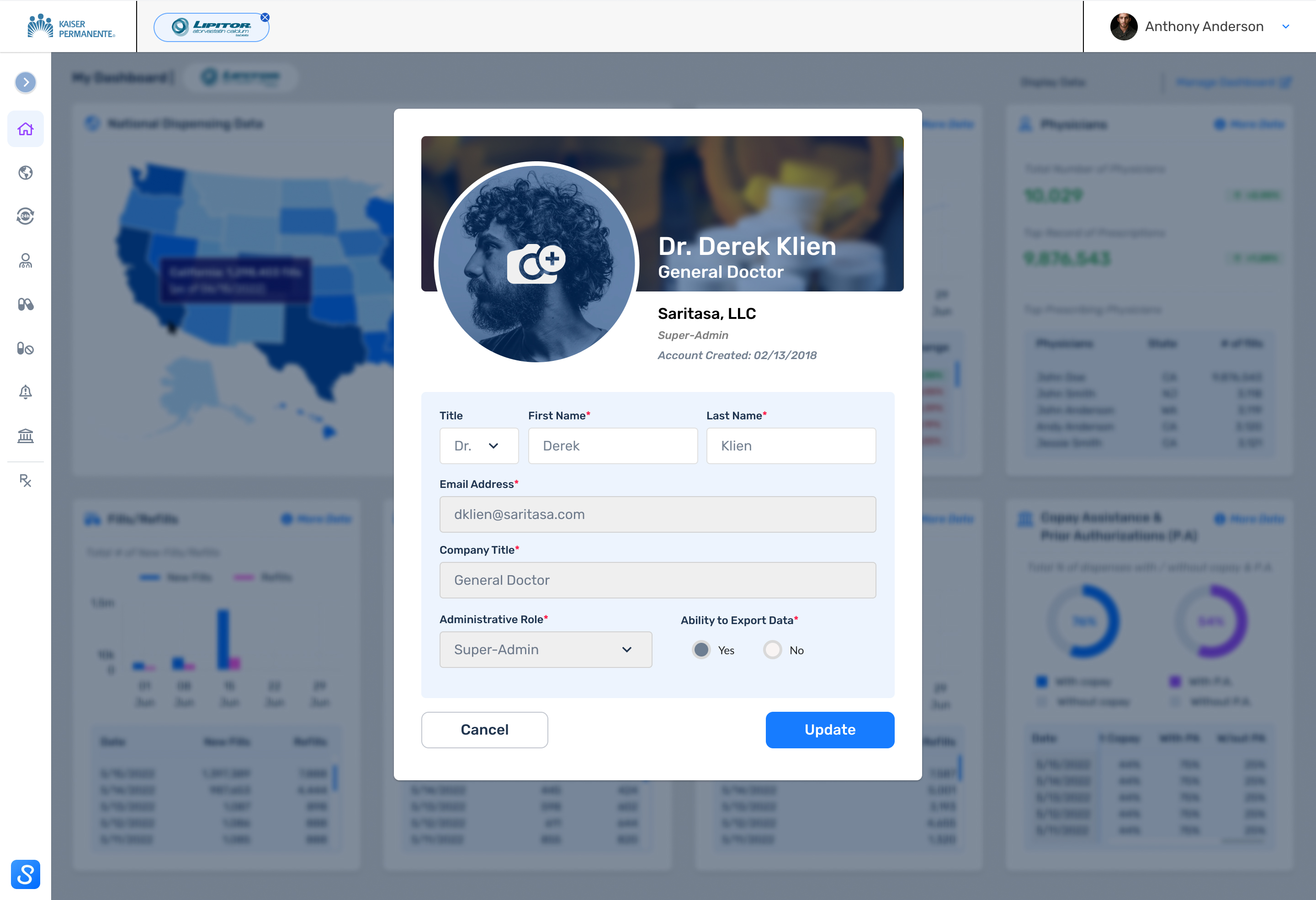This screenshot has height=900, width=1316.
Task: Click the physicians/people icon in sidebar
Action: [25, 262]
